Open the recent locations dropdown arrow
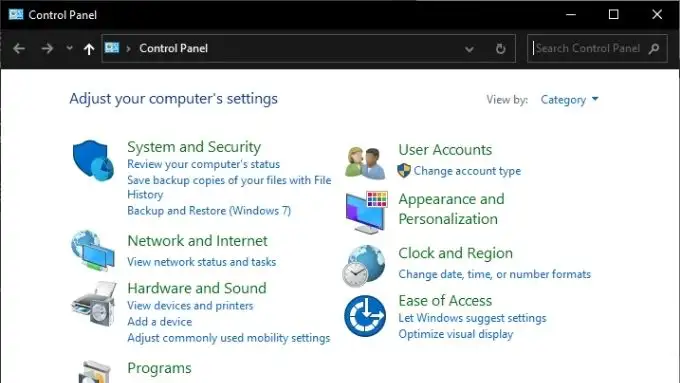 coord(69,48)
